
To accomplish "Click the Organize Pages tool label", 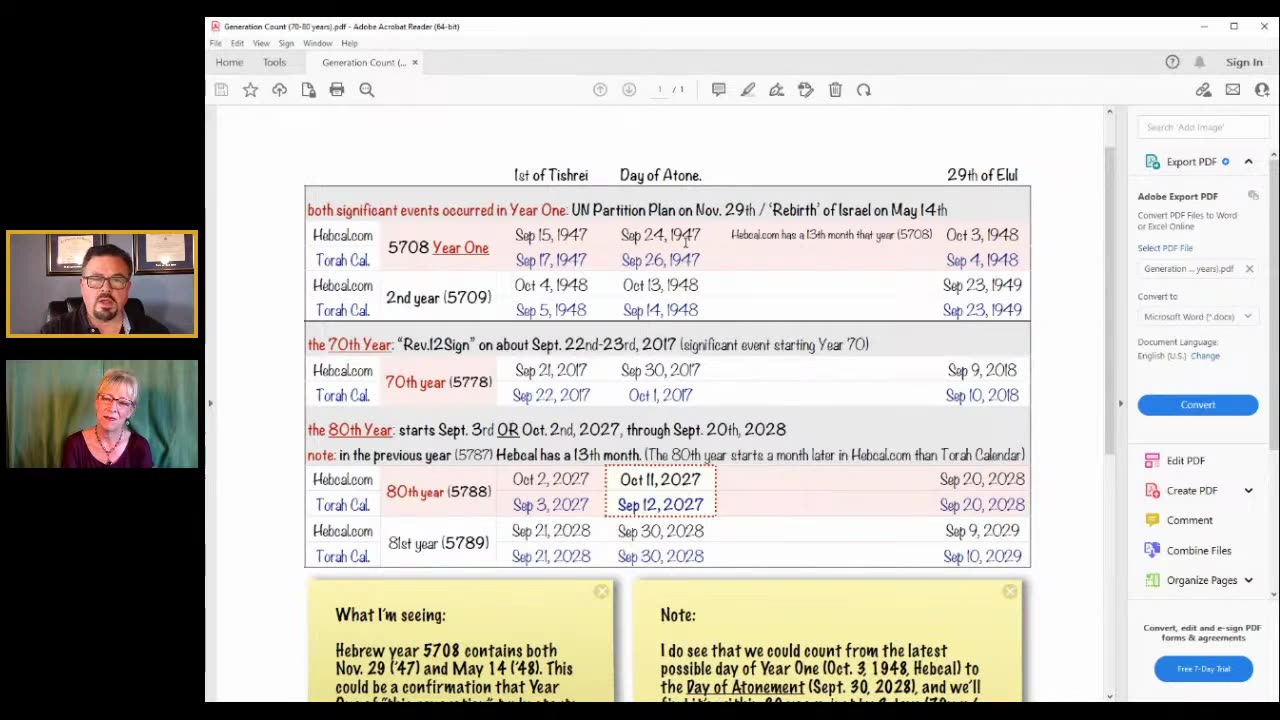I will (x=1201, y=580).
